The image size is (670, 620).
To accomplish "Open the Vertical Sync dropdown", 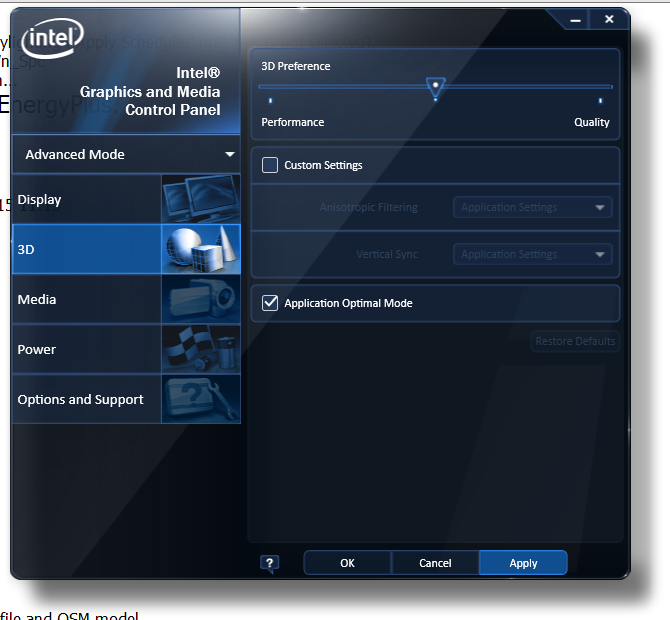I will [533, 254].
